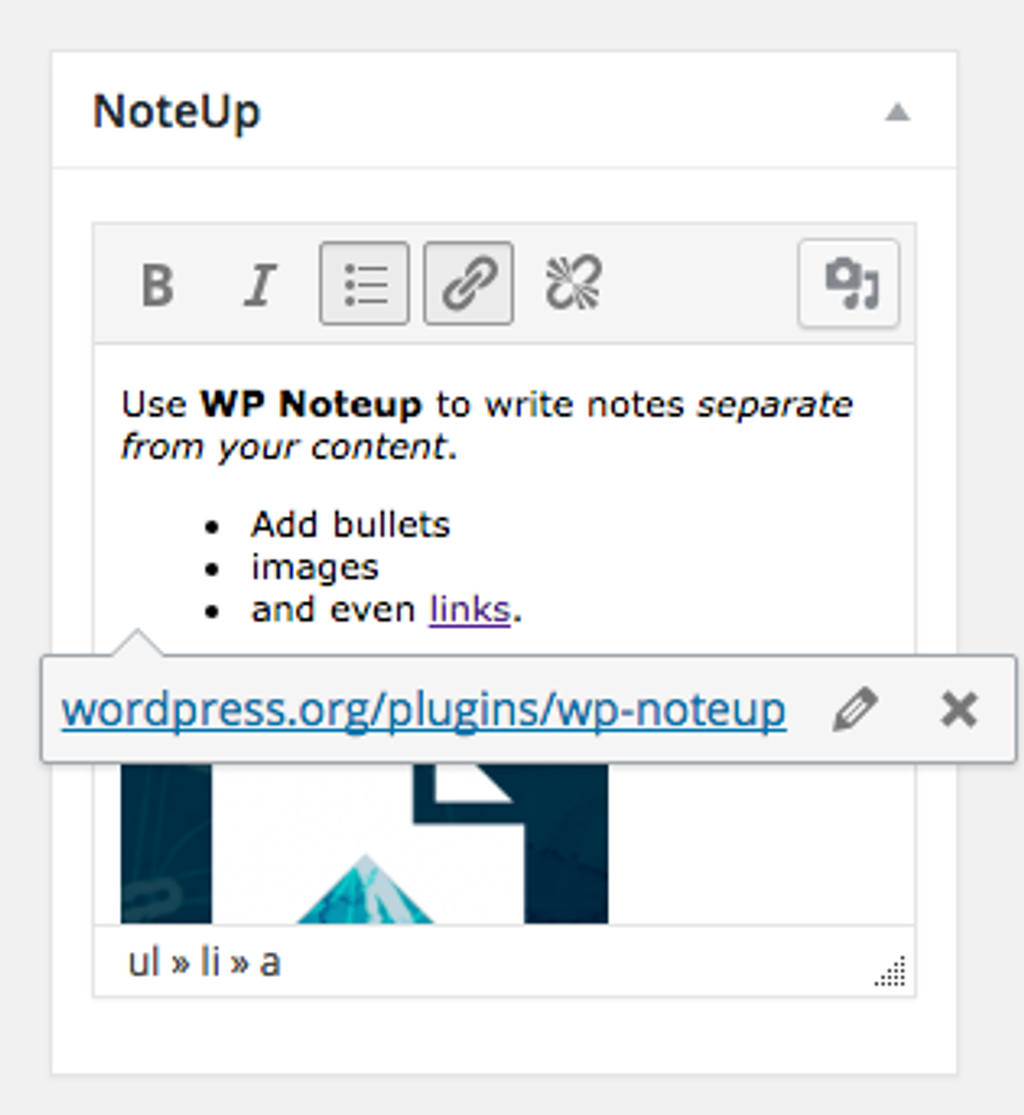Click the NoteUp panel title
Screen dimensions: 1024x1115
pyautogui.click(x=176, y=111)
